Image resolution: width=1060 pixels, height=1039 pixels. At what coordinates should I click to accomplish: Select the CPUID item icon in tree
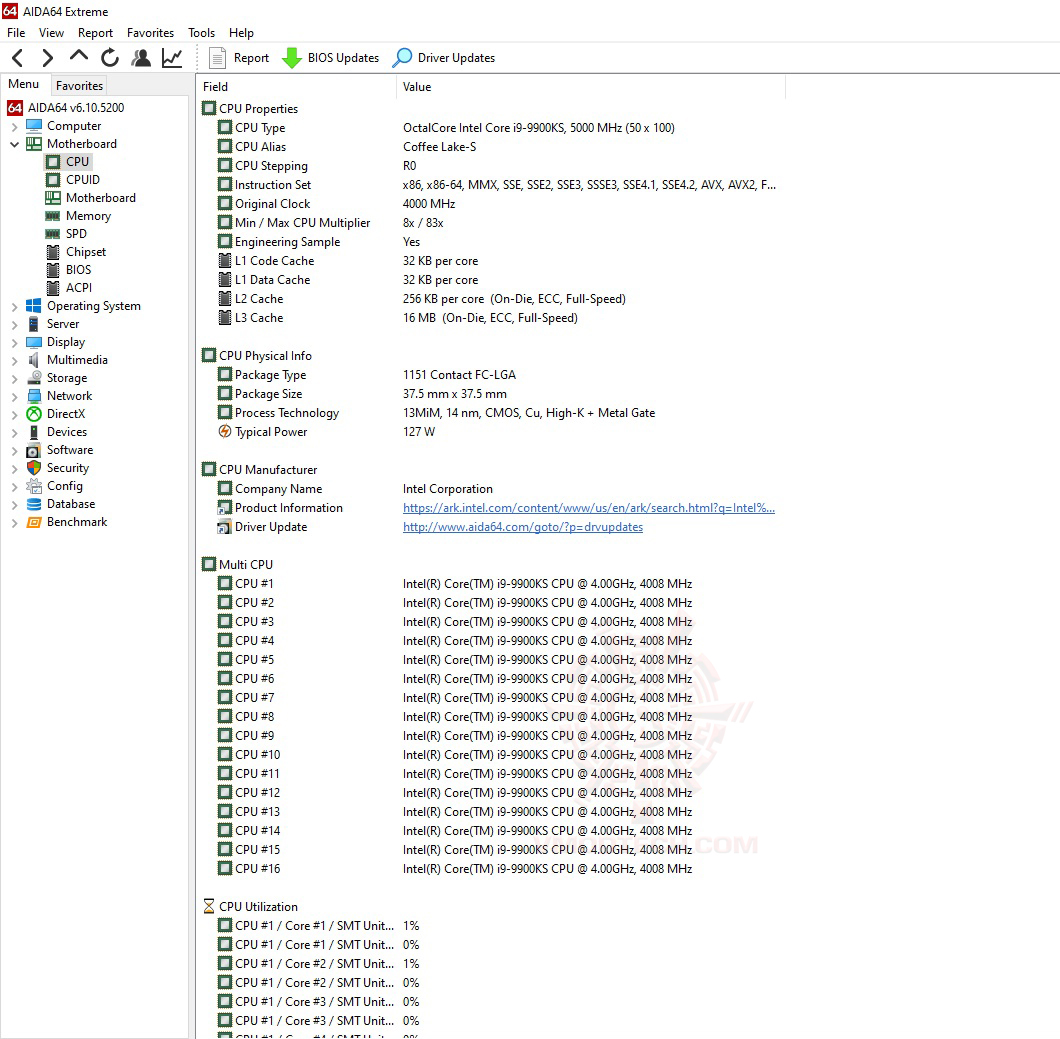click(x=53, y=180)
